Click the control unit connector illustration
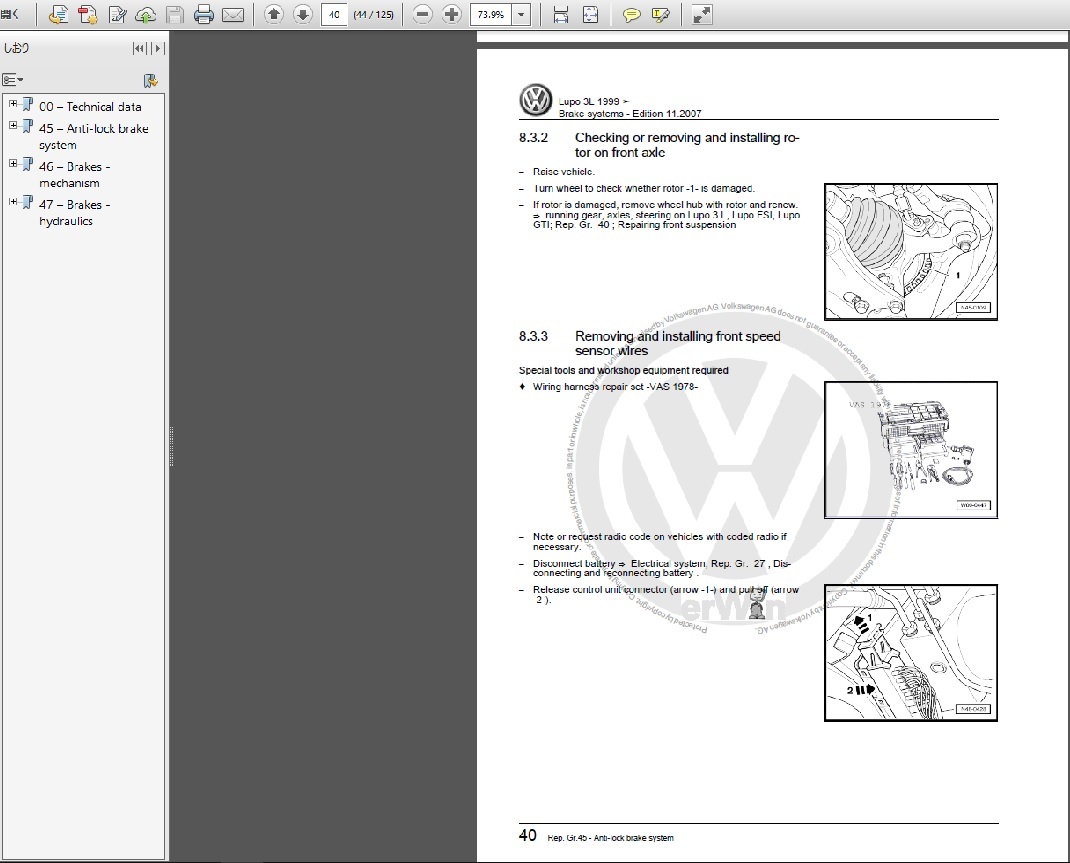 (x=910, y=653)
